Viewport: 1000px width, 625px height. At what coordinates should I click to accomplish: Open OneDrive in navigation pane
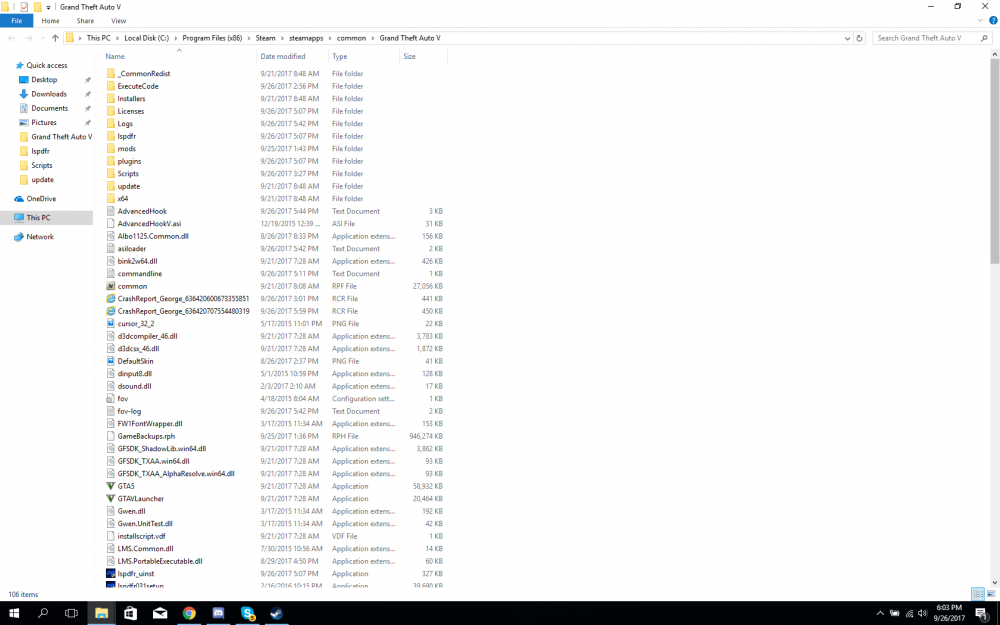pos(41,199)
